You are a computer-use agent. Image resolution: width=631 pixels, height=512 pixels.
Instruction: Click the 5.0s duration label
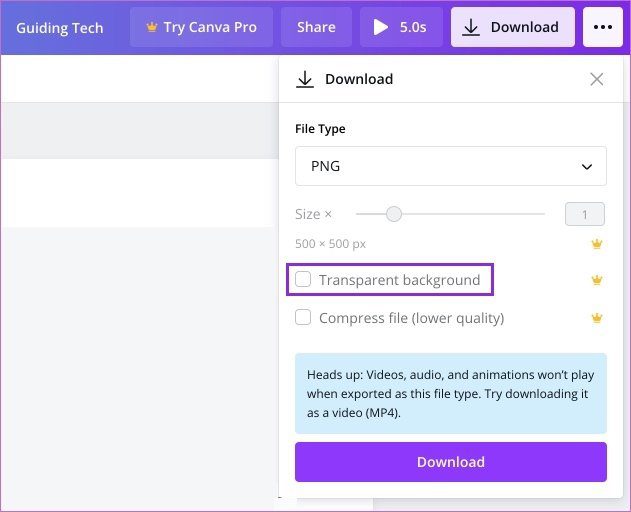pos(413,27)
